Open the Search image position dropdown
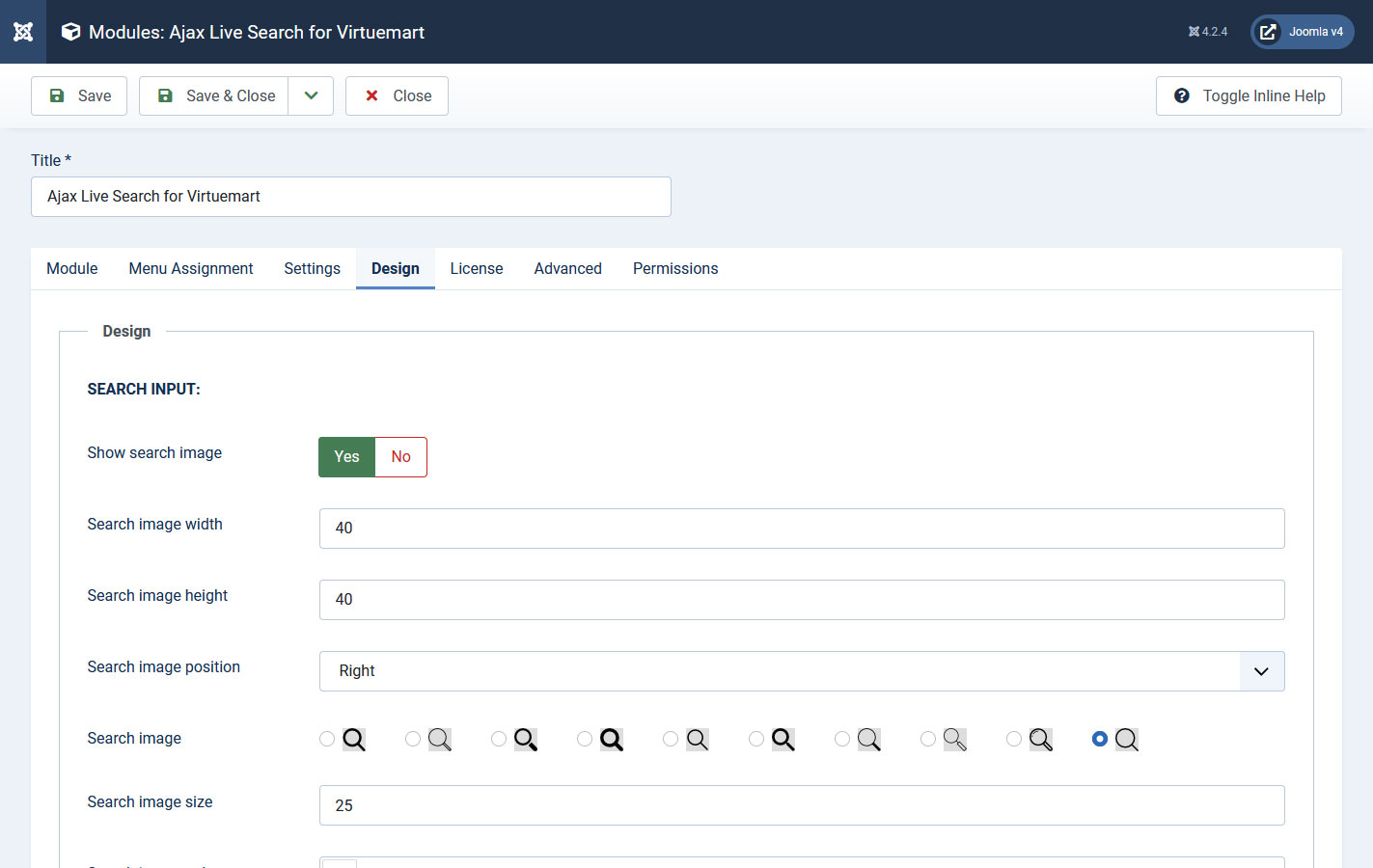 (802, 671)
